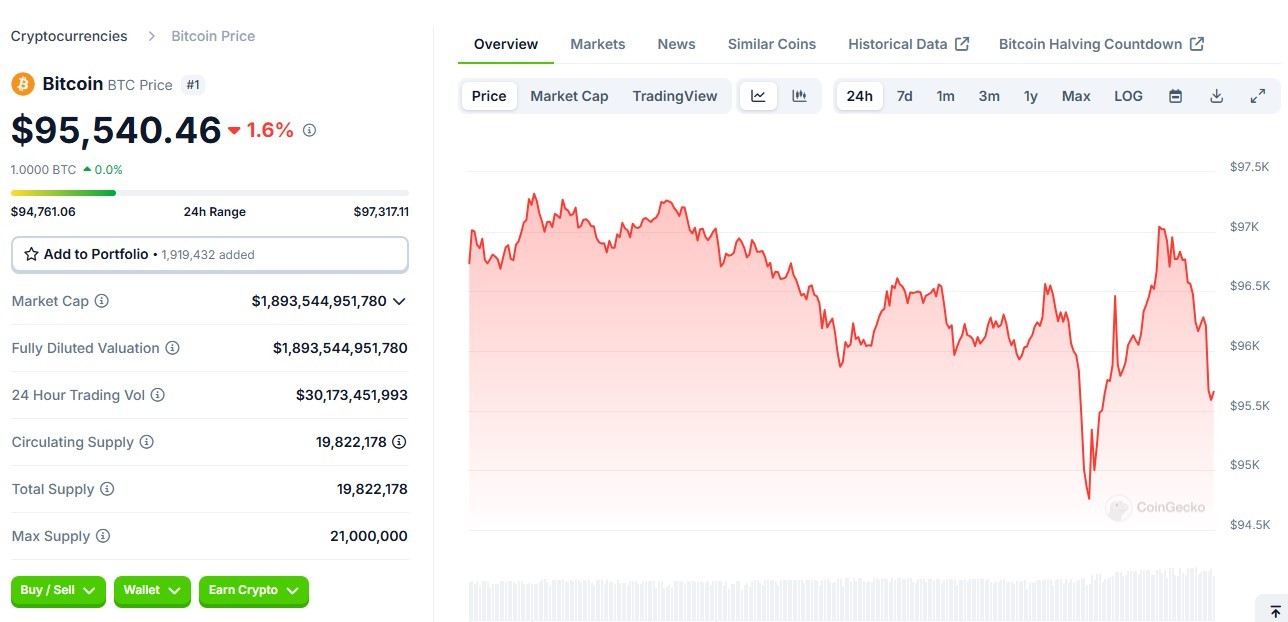This screenshot has height=622, width=1288.
Task: Switch the chart to Market Cap
Action: 569,96
